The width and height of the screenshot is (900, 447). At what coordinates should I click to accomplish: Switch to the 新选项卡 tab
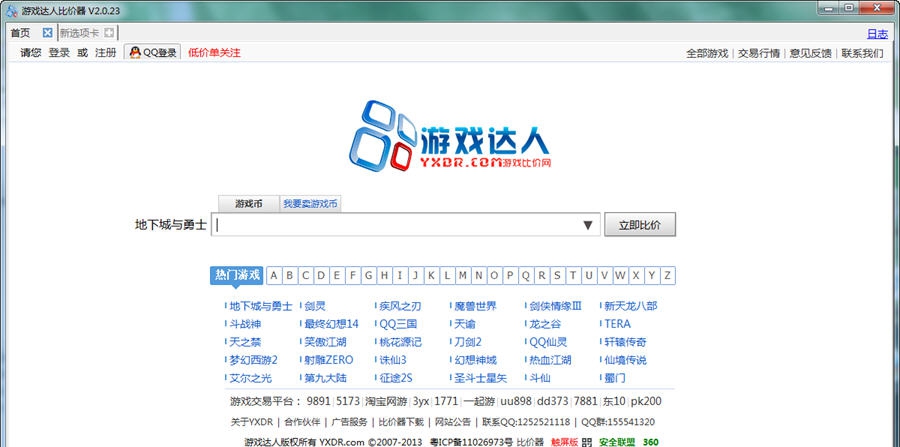[79, 33]
